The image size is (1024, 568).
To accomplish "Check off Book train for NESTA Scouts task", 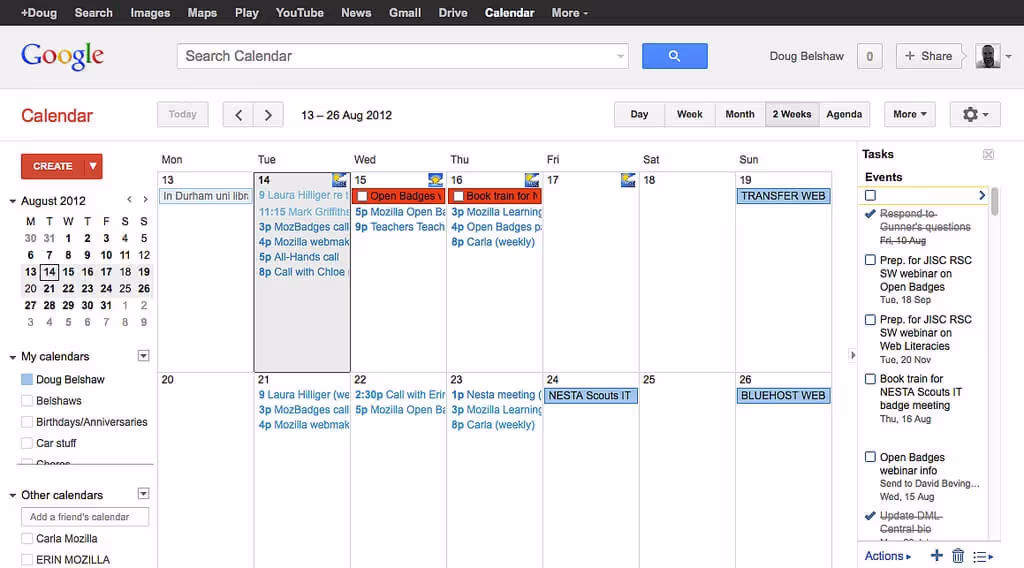I will [870, 379].
